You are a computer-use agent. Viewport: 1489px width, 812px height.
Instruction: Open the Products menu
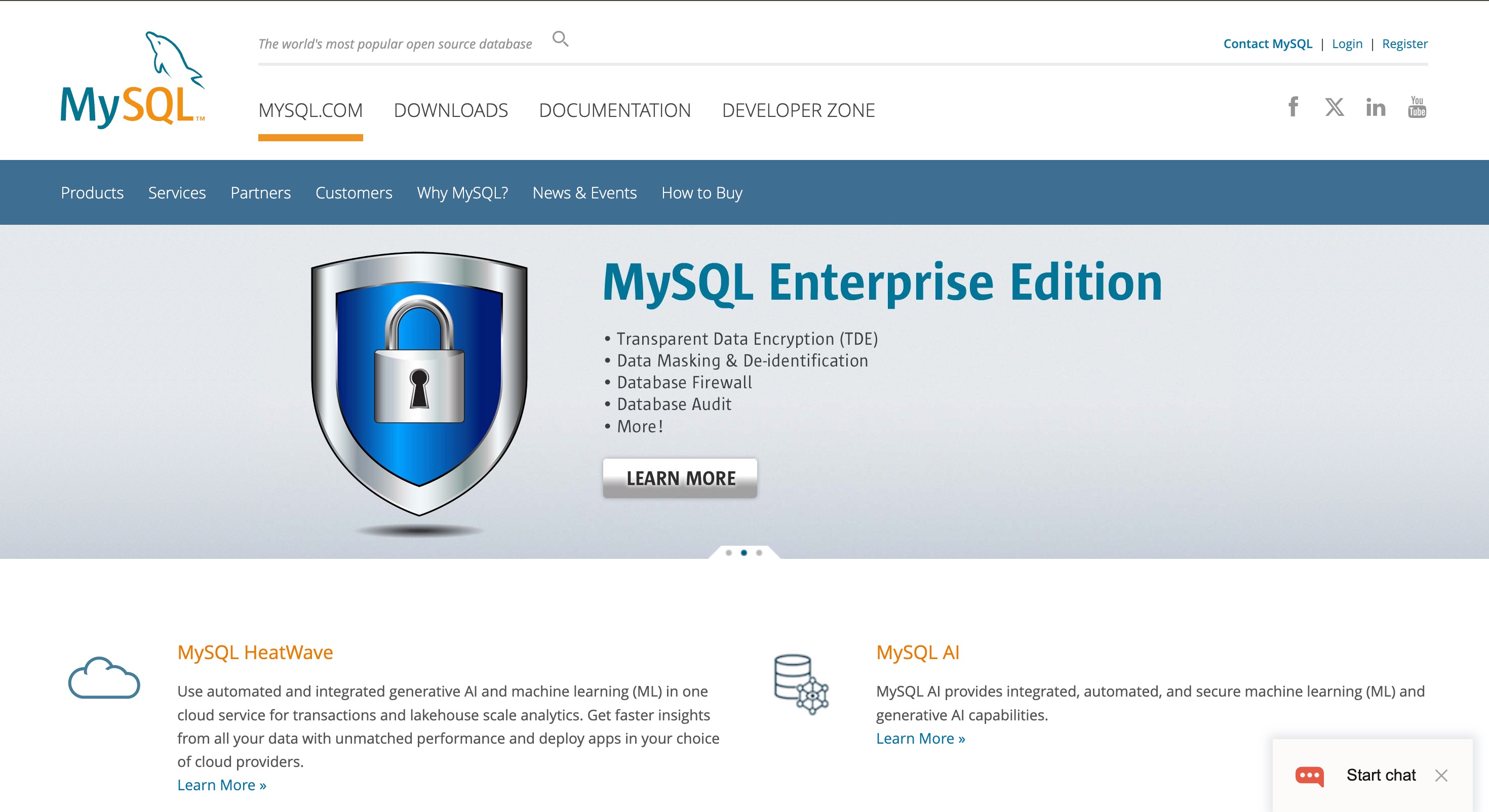[x=92, y=192]
